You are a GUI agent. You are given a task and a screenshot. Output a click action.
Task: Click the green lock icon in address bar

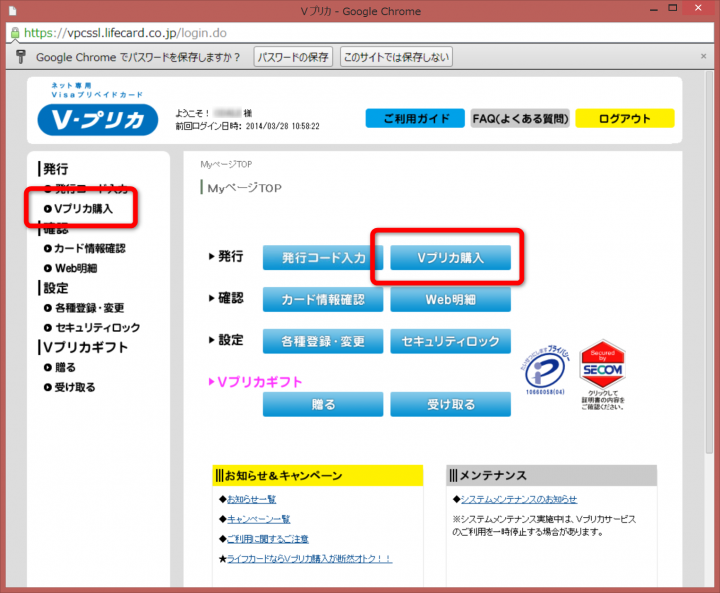[15, 33]
